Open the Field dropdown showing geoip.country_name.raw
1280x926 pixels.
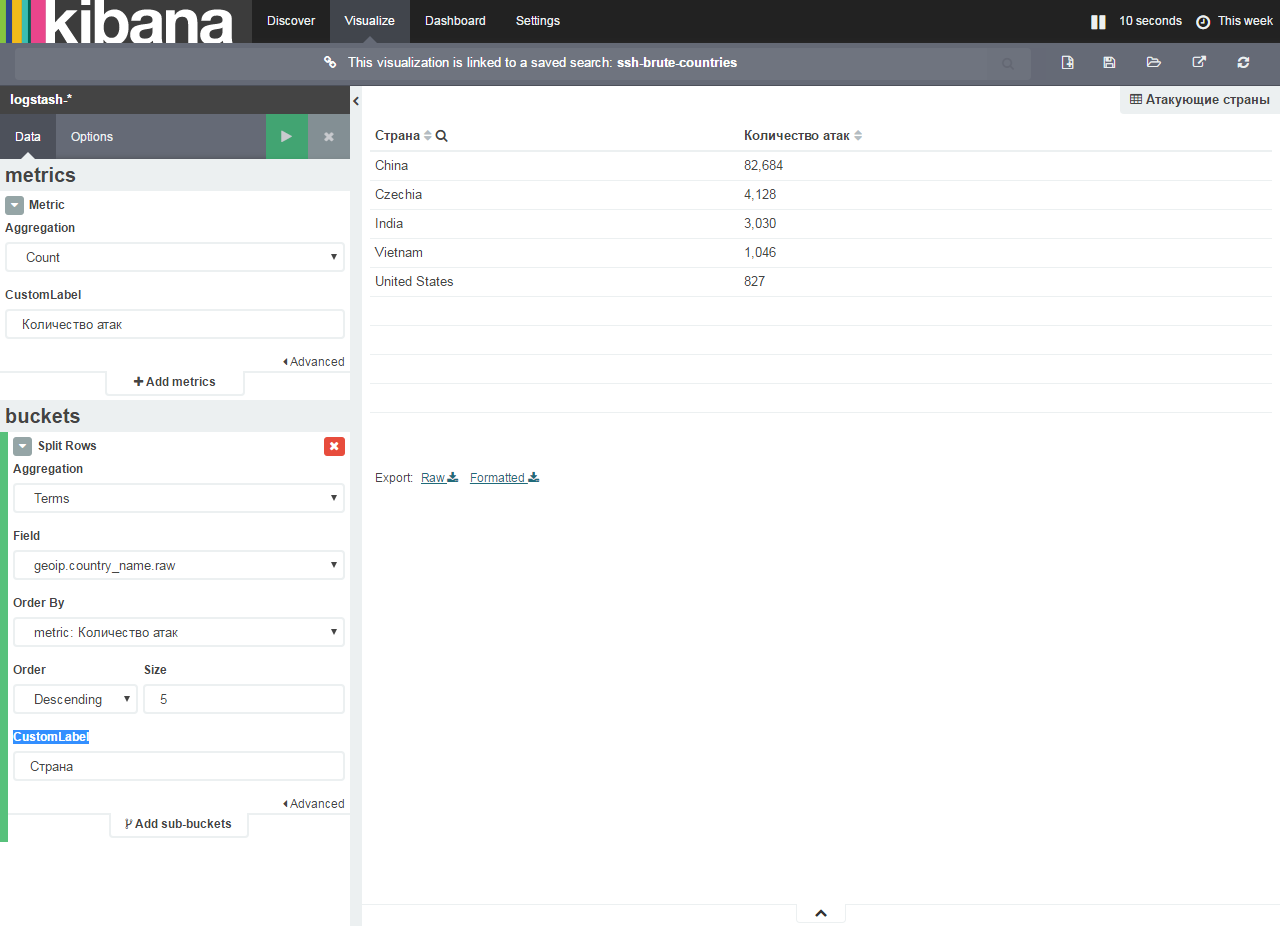179,565
